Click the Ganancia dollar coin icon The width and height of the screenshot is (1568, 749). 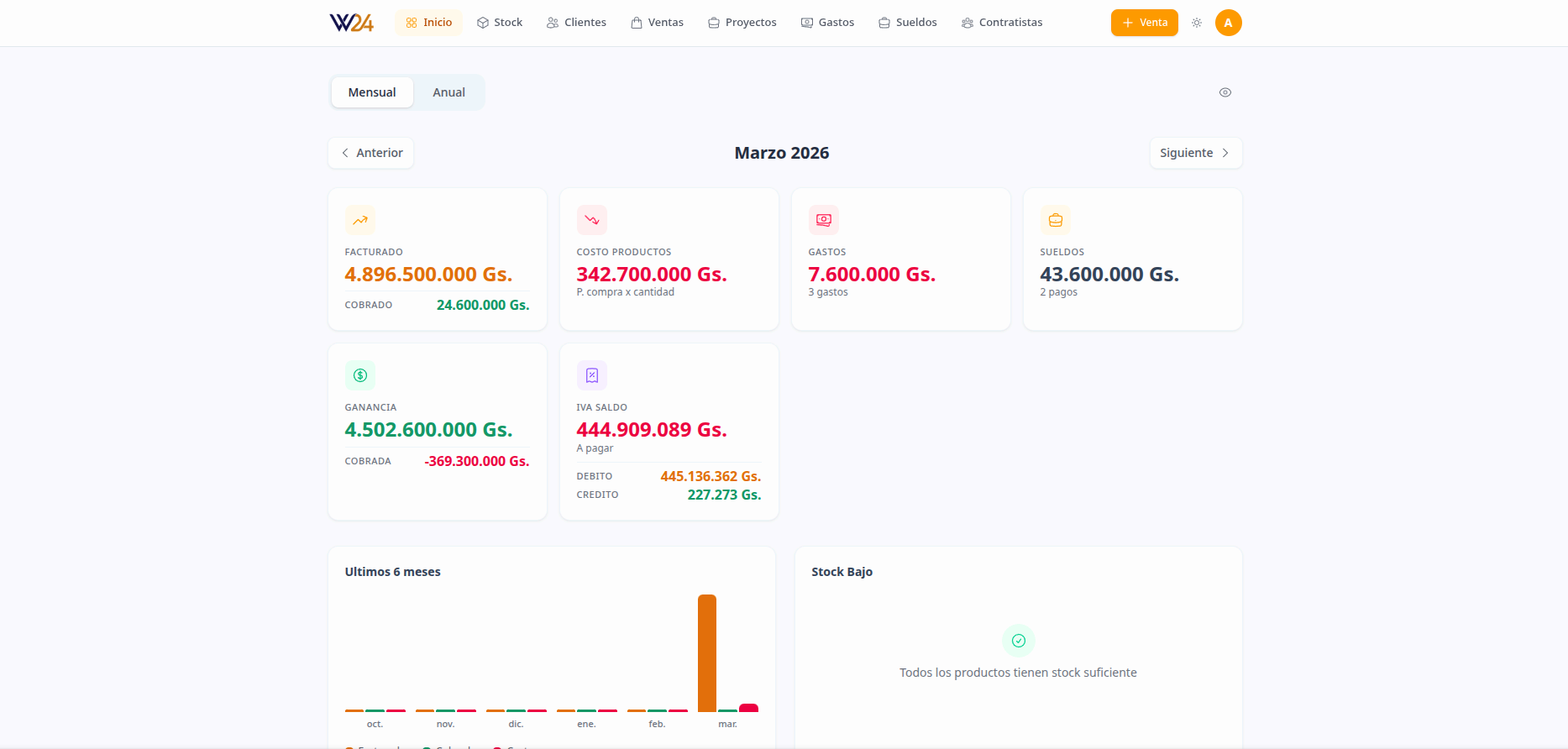tap(360, 375)
